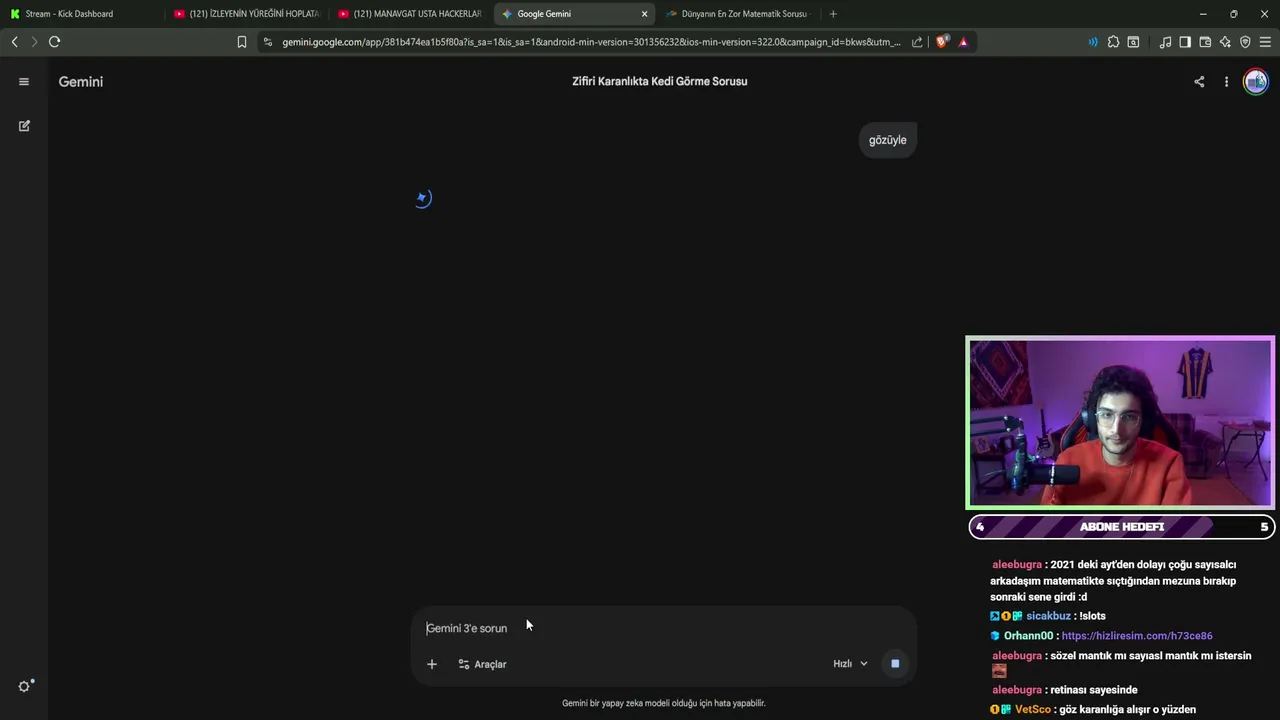Viewport: 1280px width, 720px height.
Task: Open Brave Rewards triangle icon
Action: tap(963, 42)
